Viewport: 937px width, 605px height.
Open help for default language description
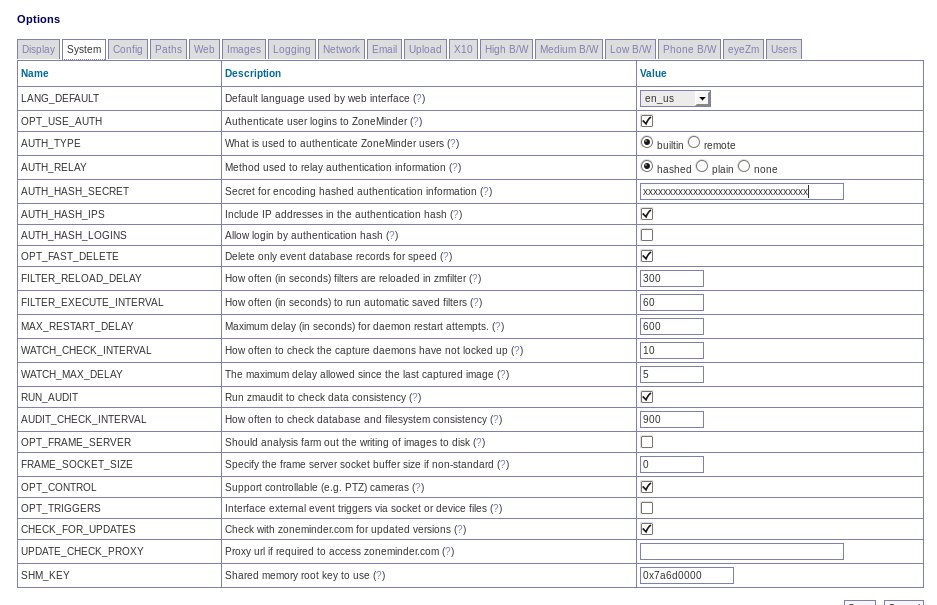click(x=419, y=99)
